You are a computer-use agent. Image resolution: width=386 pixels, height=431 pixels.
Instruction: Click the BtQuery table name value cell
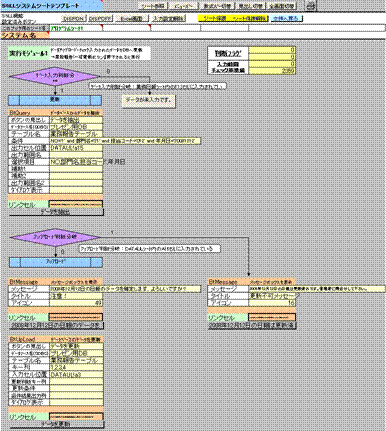click(x=76, y=134)
